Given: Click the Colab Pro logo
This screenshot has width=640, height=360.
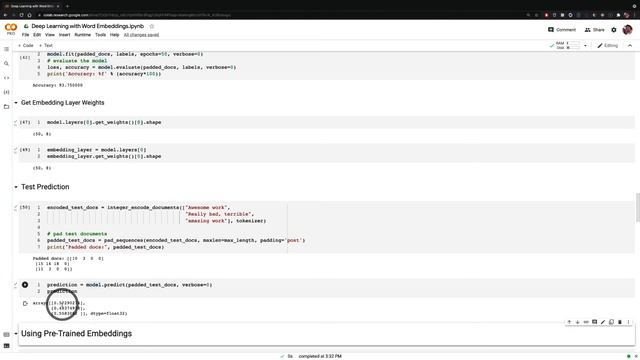Looking at the screenshot, I should point(11,29).
